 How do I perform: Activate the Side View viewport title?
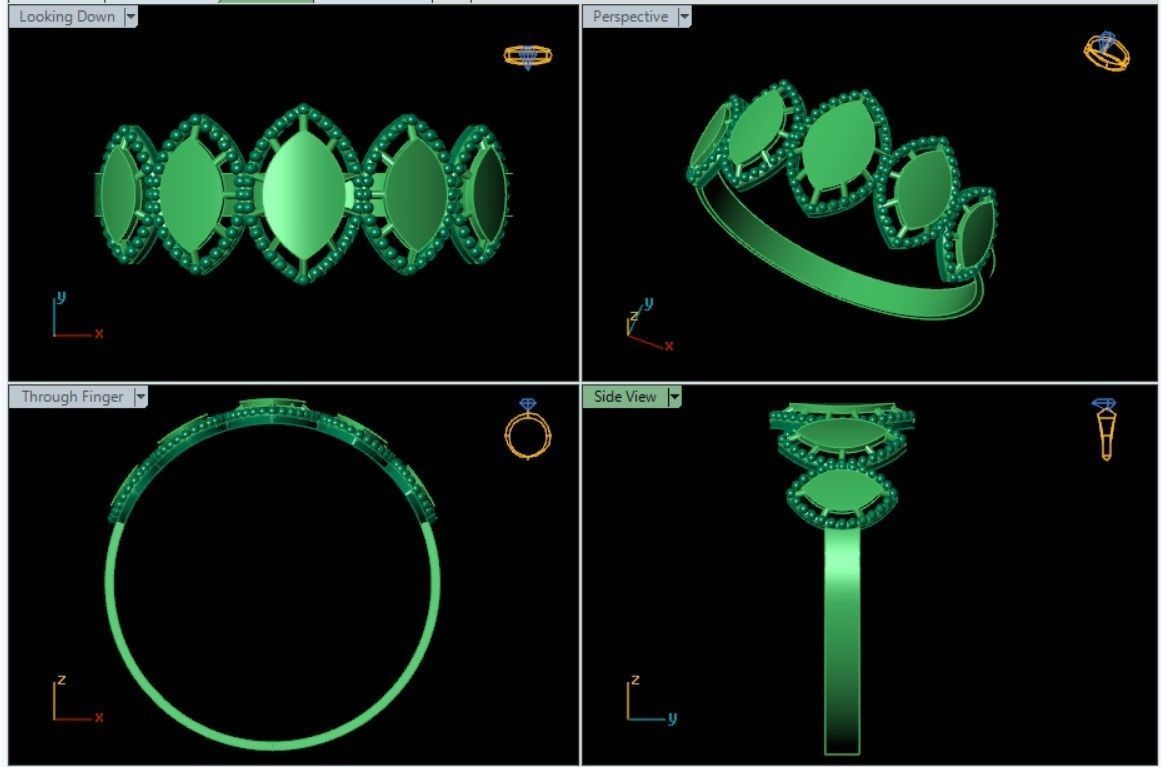(625, 396)
